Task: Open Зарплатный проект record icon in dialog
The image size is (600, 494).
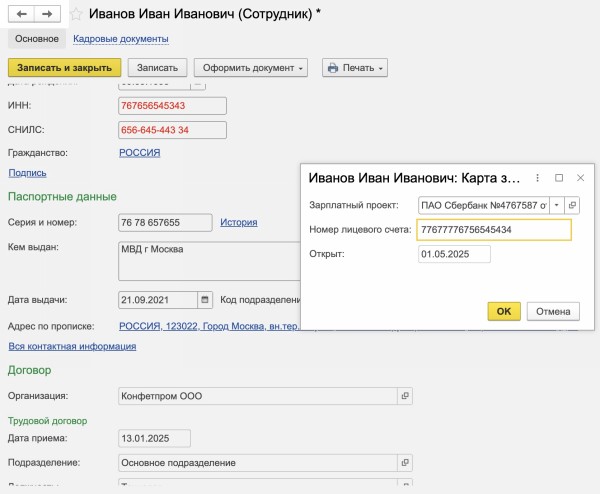Action: [572, 205]
